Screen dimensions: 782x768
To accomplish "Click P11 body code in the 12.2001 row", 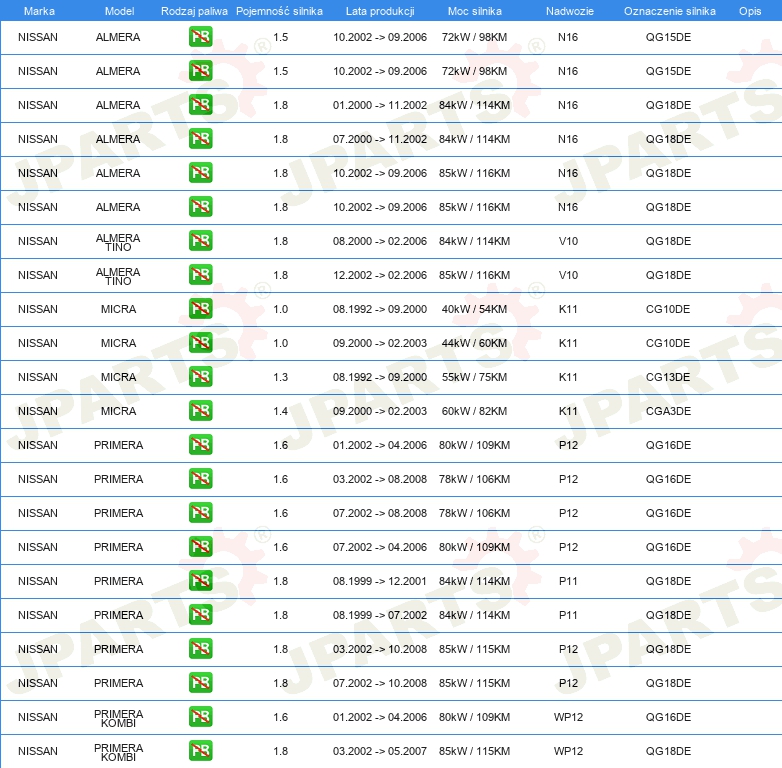I will 568,581.
